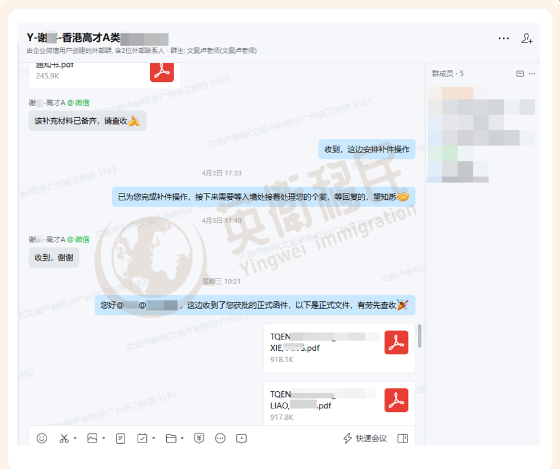
Task: Click the message 该补充材料已备齐，请查收
Action: tap(88, 121)
